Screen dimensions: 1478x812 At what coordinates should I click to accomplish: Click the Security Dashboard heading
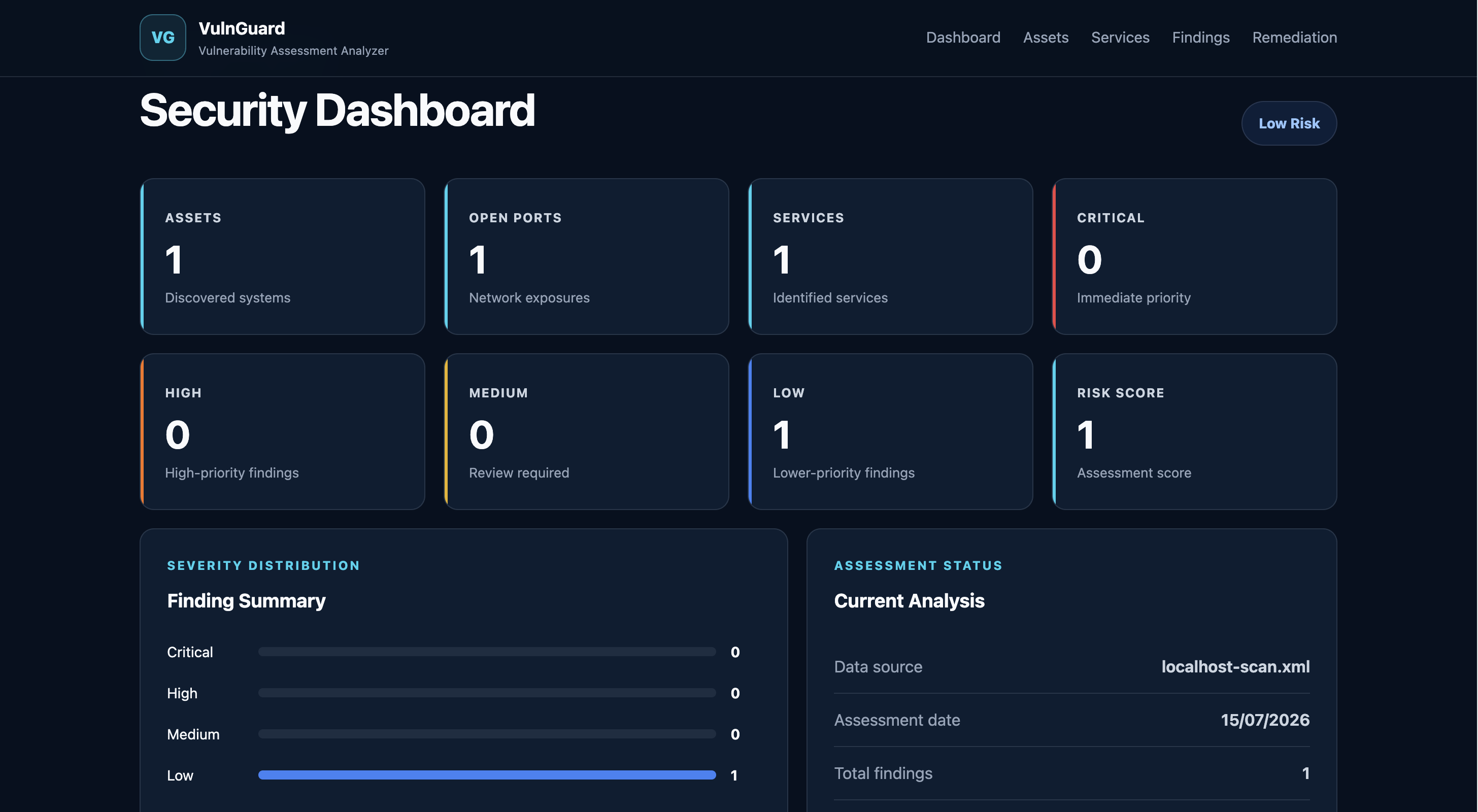pos(338,110)
